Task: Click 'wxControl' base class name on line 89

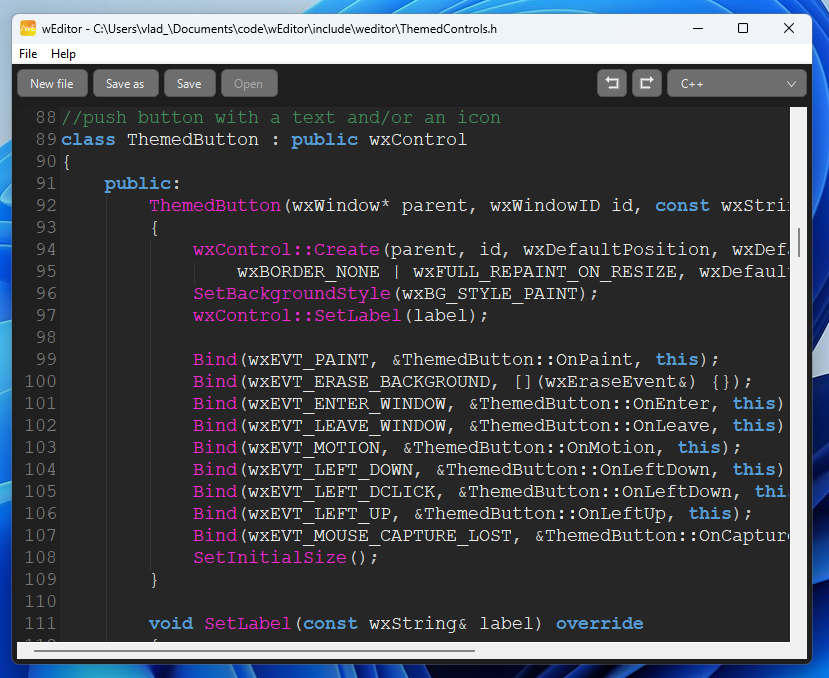Action: point(418,140)
